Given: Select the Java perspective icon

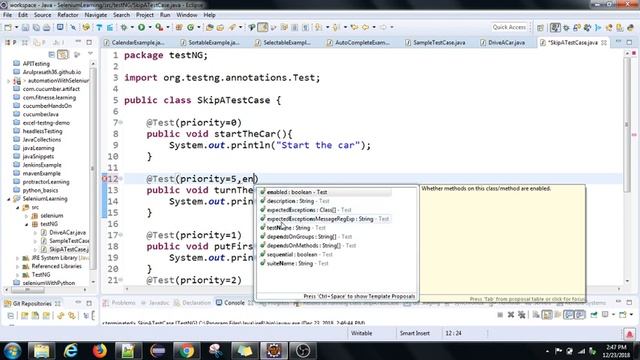Looking at the screenshot, I should [x=555, y=27].
